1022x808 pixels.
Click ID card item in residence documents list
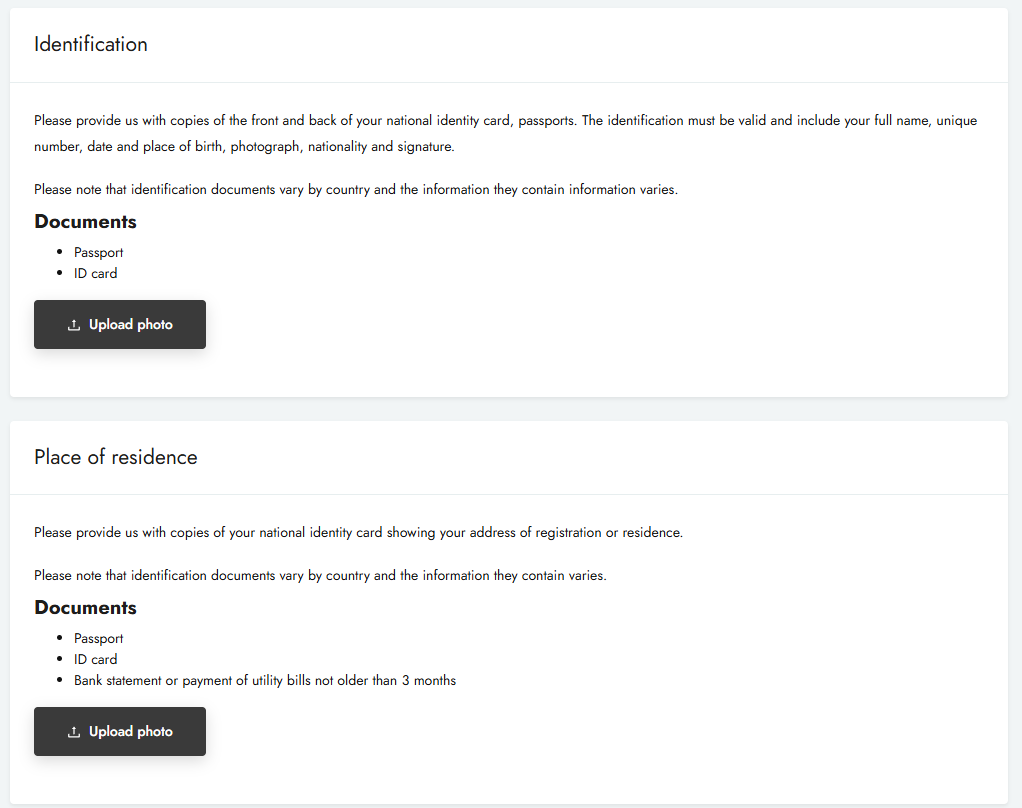coord(95,659)
